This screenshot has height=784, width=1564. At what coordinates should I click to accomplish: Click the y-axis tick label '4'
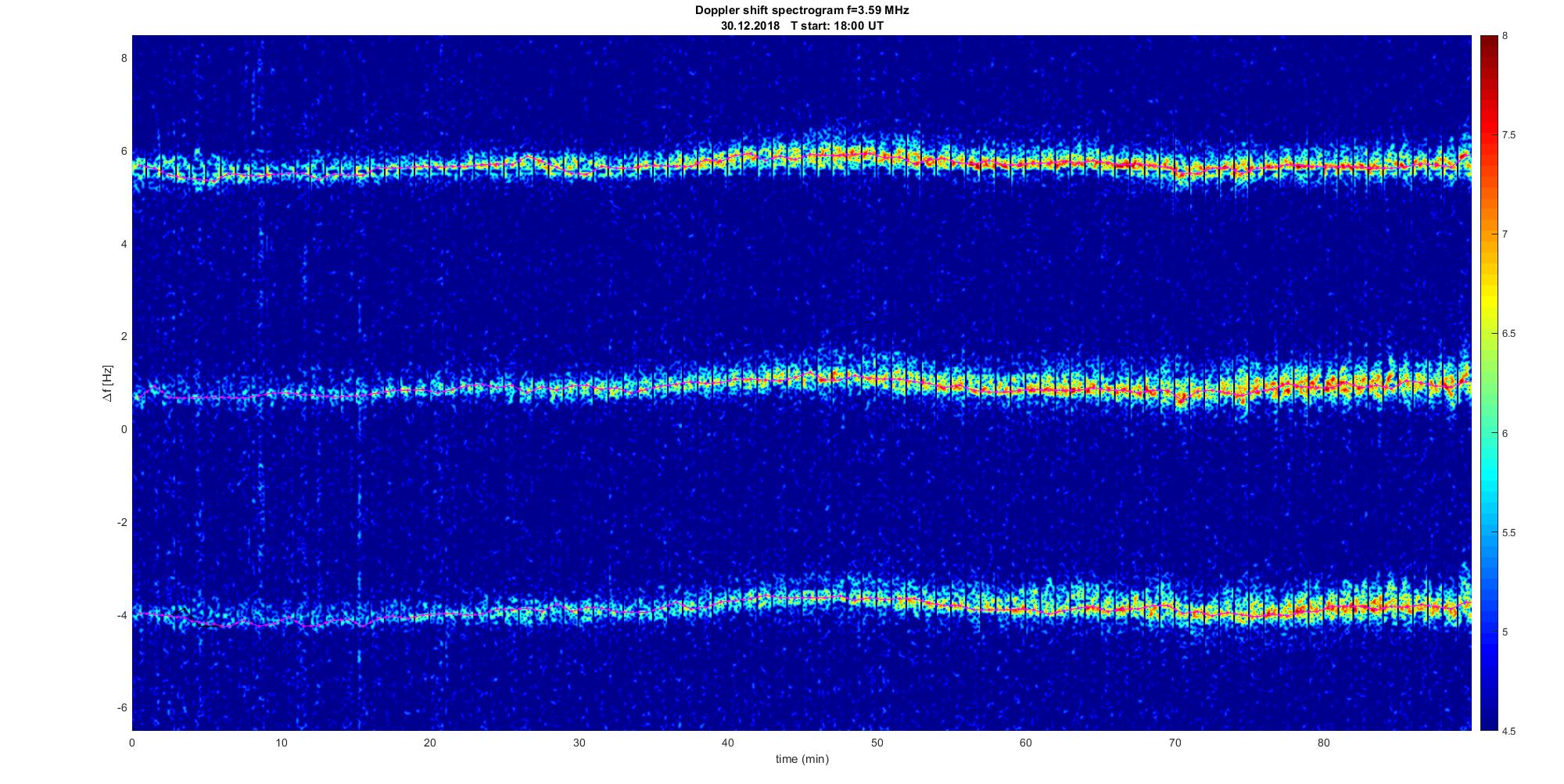point(124,244)
